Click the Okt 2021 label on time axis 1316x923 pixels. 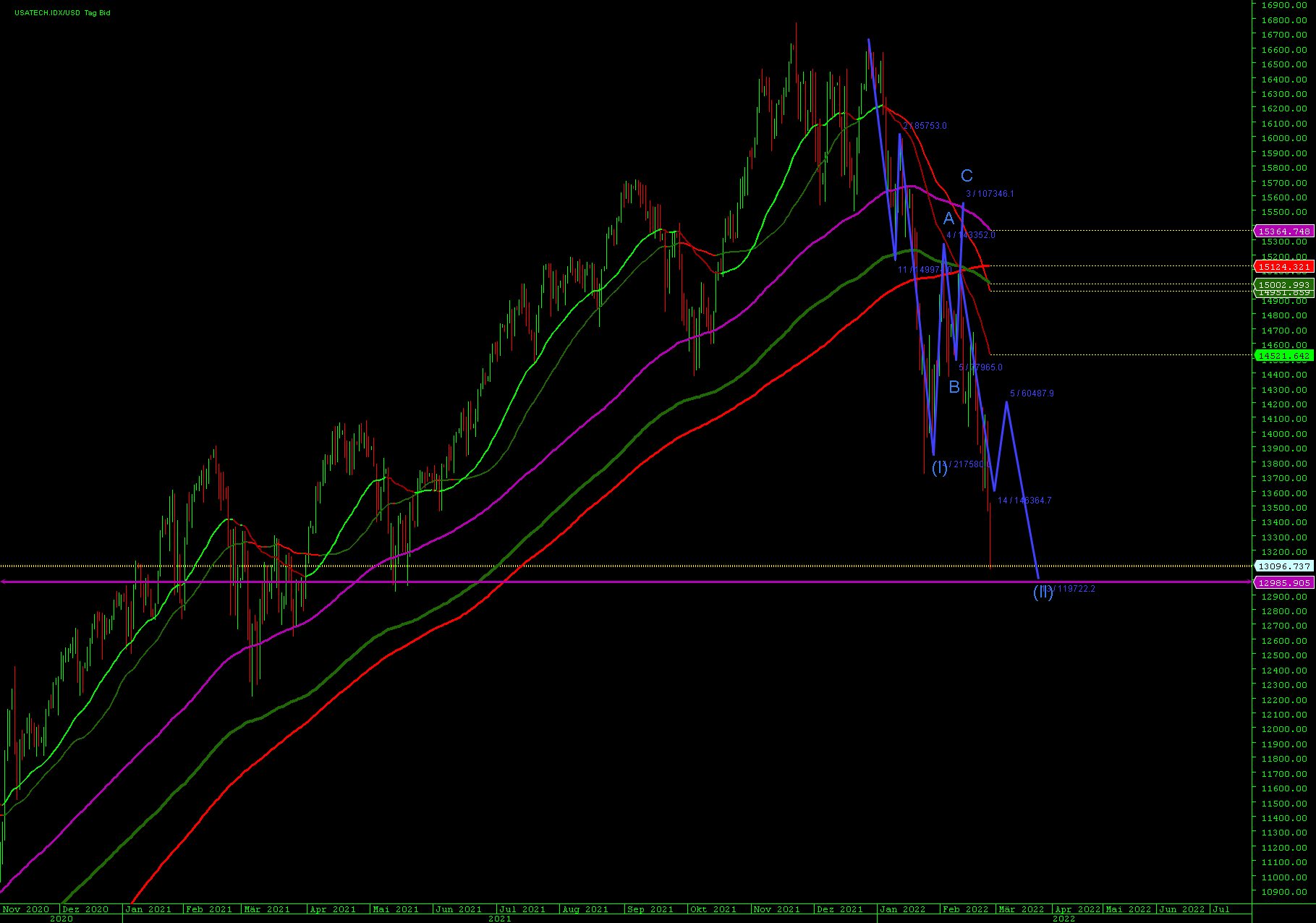713,909
